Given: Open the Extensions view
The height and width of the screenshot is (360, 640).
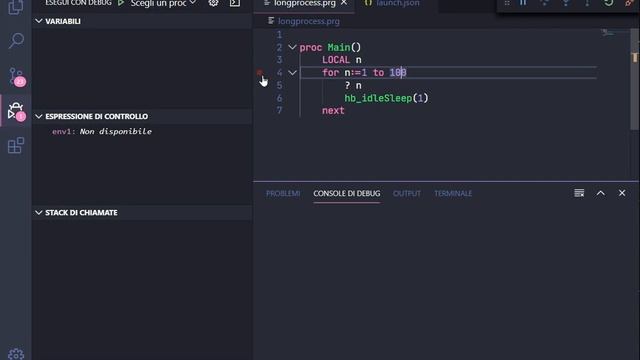Looking at the screenshot, I should click(16, 146).
